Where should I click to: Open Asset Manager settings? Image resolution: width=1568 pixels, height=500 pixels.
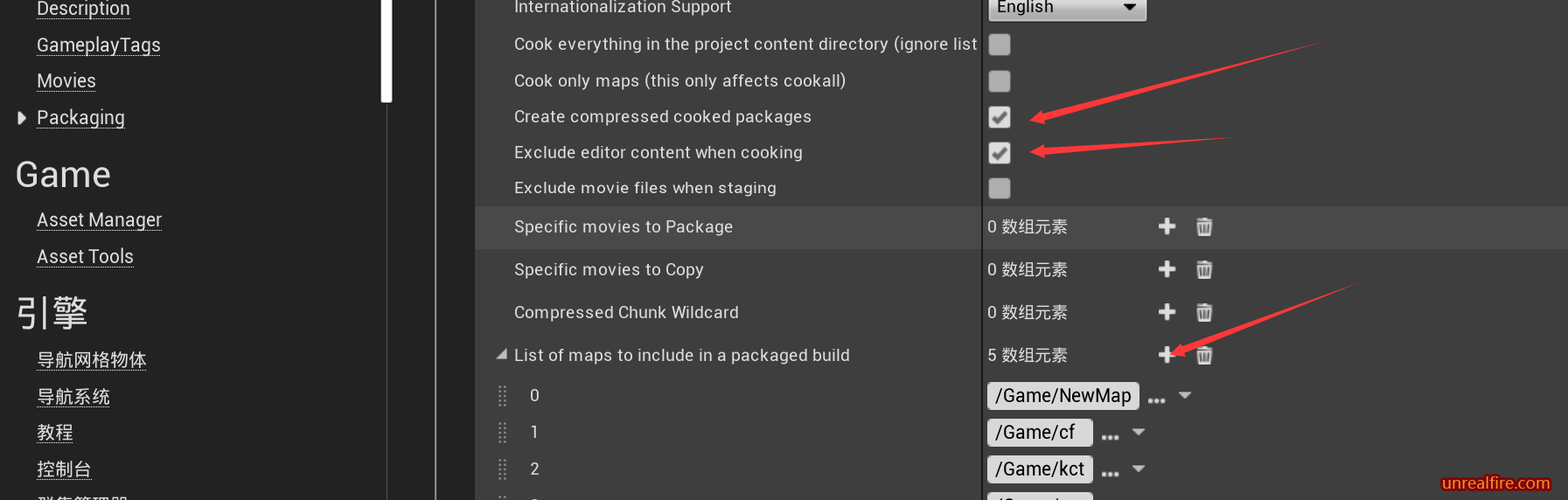[99, 220]
